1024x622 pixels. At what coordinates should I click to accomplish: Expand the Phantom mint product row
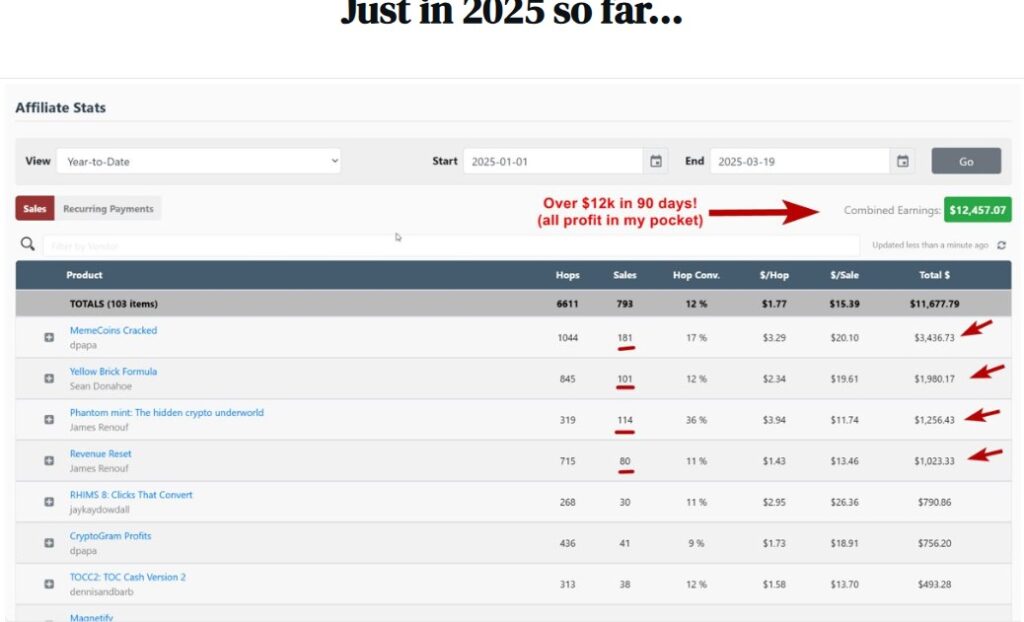click(49, 419)
